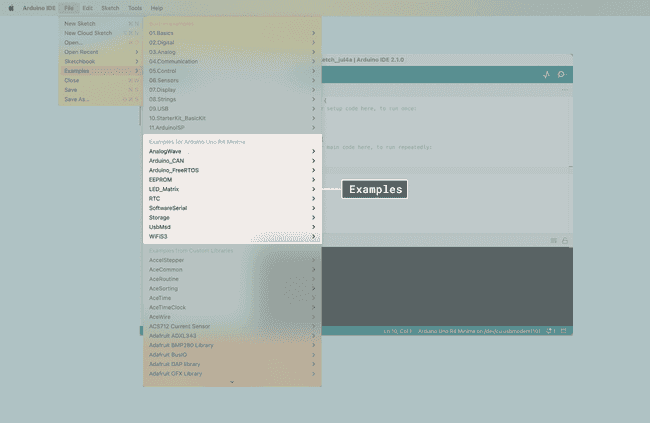This screenshot has width=650, height=423.
Task: Open the Tools menu
Action: (x=134, y=7)
